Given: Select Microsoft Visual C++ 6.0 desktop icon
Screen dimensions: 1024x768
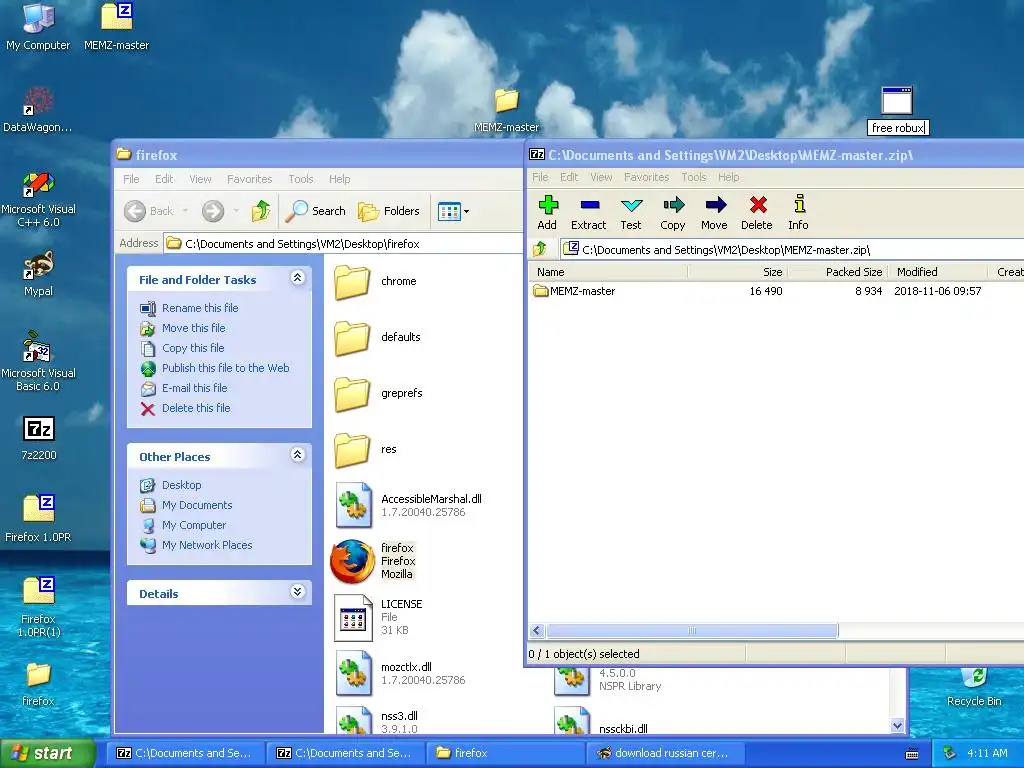Looking at the screenshot, I should (39, 199).
